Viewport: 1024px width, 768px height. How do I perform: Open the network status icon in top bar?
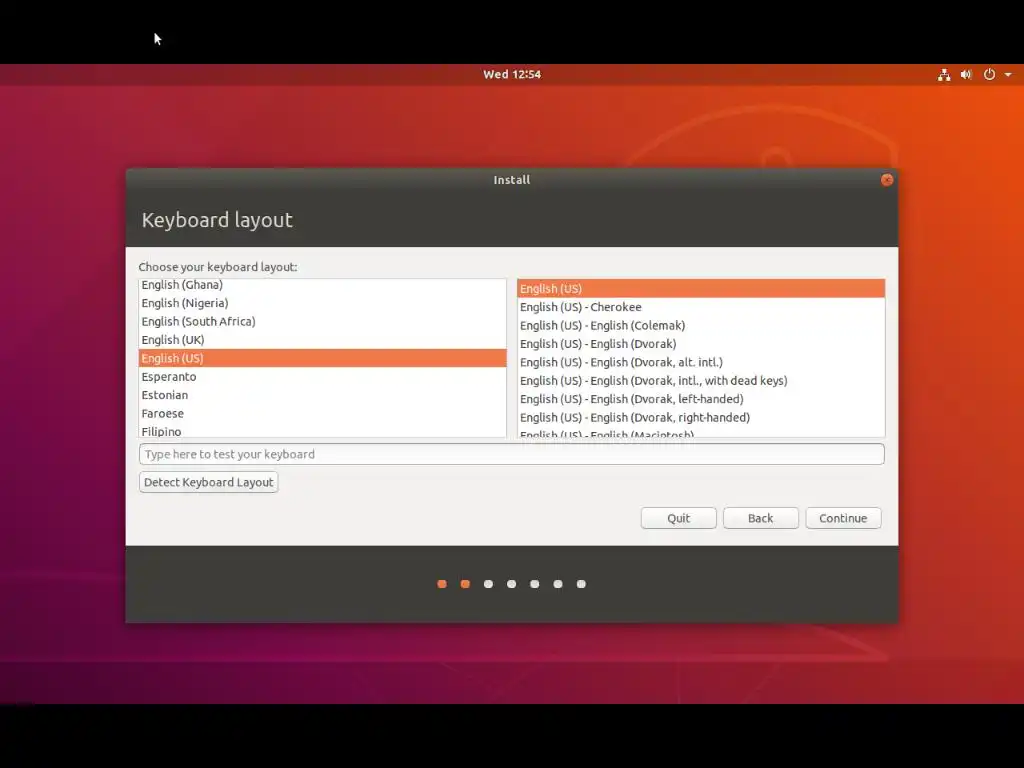(944, 74)
